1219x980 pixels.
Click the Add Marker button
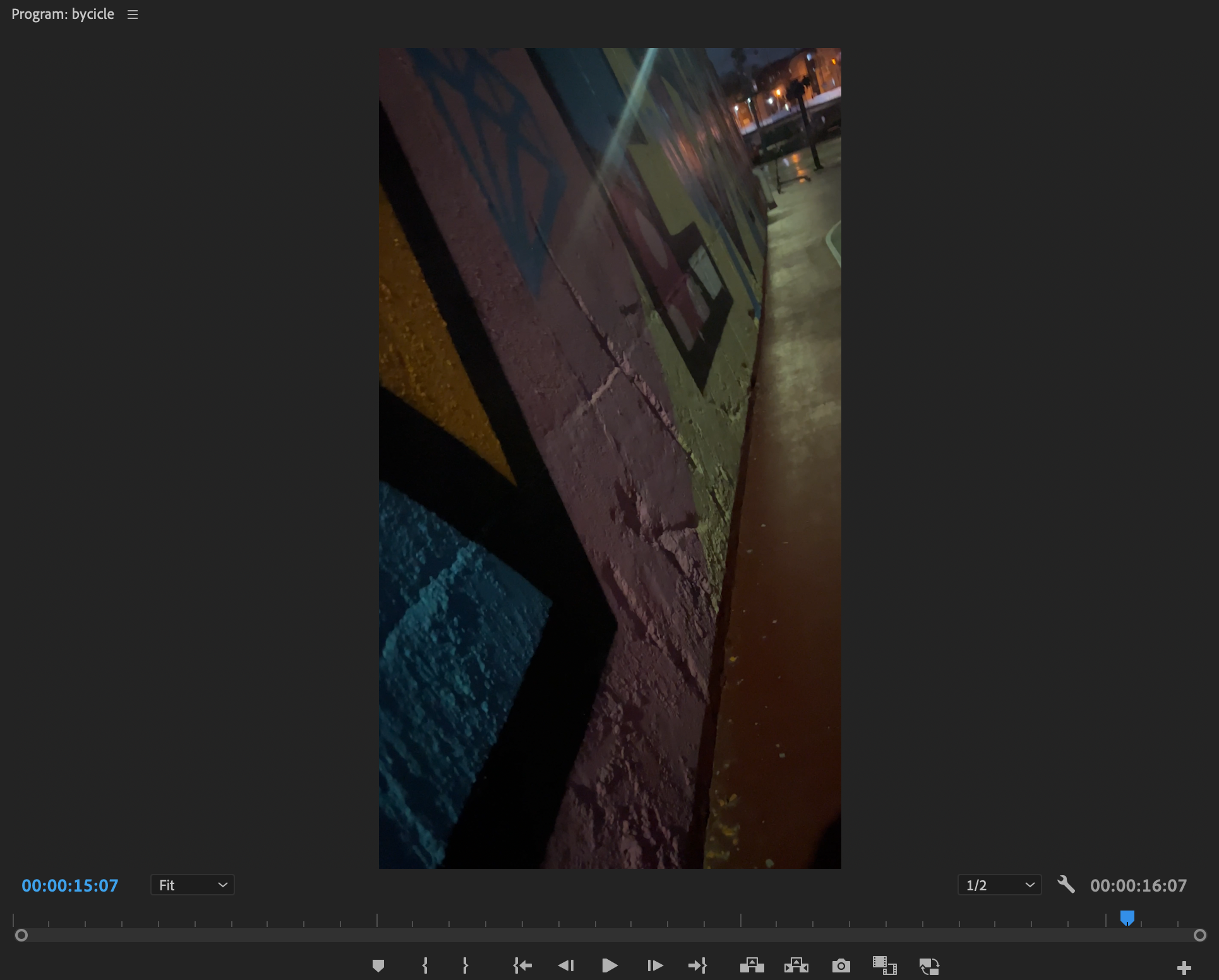(x=378, y=965)
